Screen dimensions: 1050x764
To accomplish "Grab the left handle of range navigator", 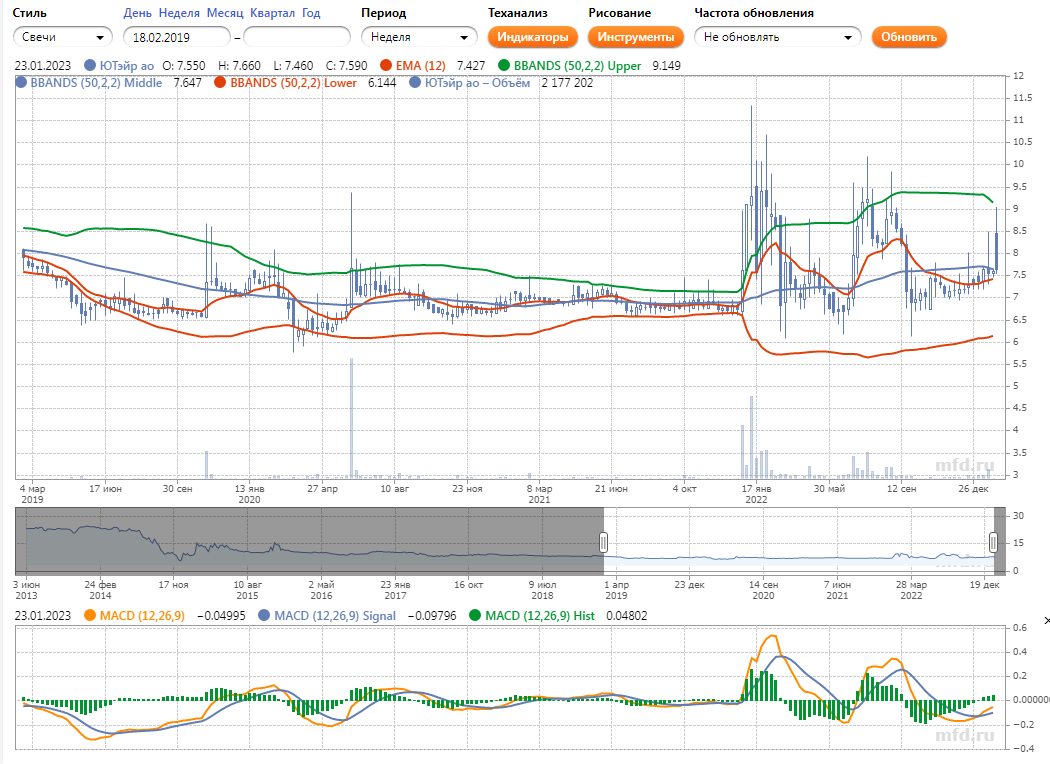I will (x=604, y=541).
